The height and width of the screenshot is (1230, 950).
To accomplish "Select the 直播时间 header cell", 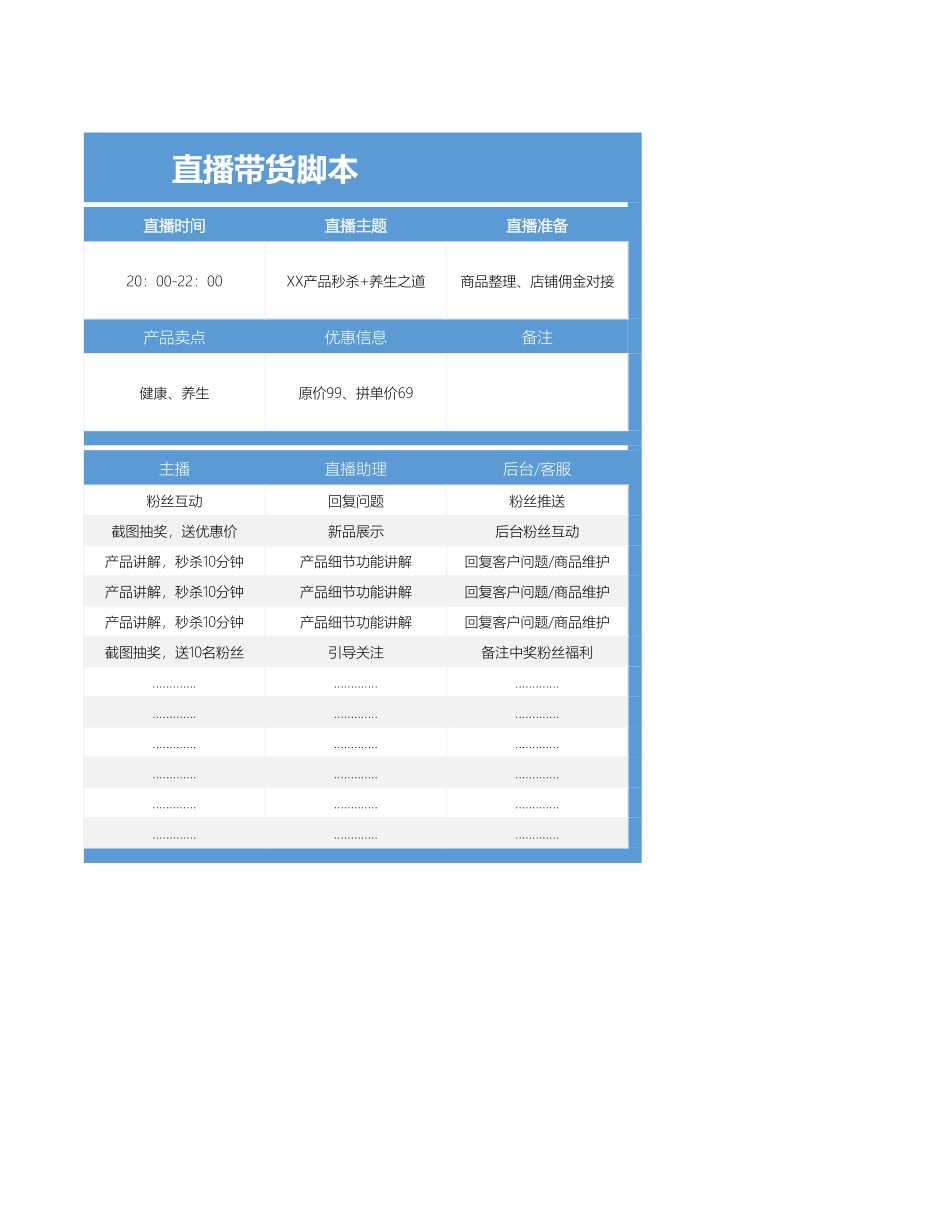I will pyautogui.click(x=174, y=226).
